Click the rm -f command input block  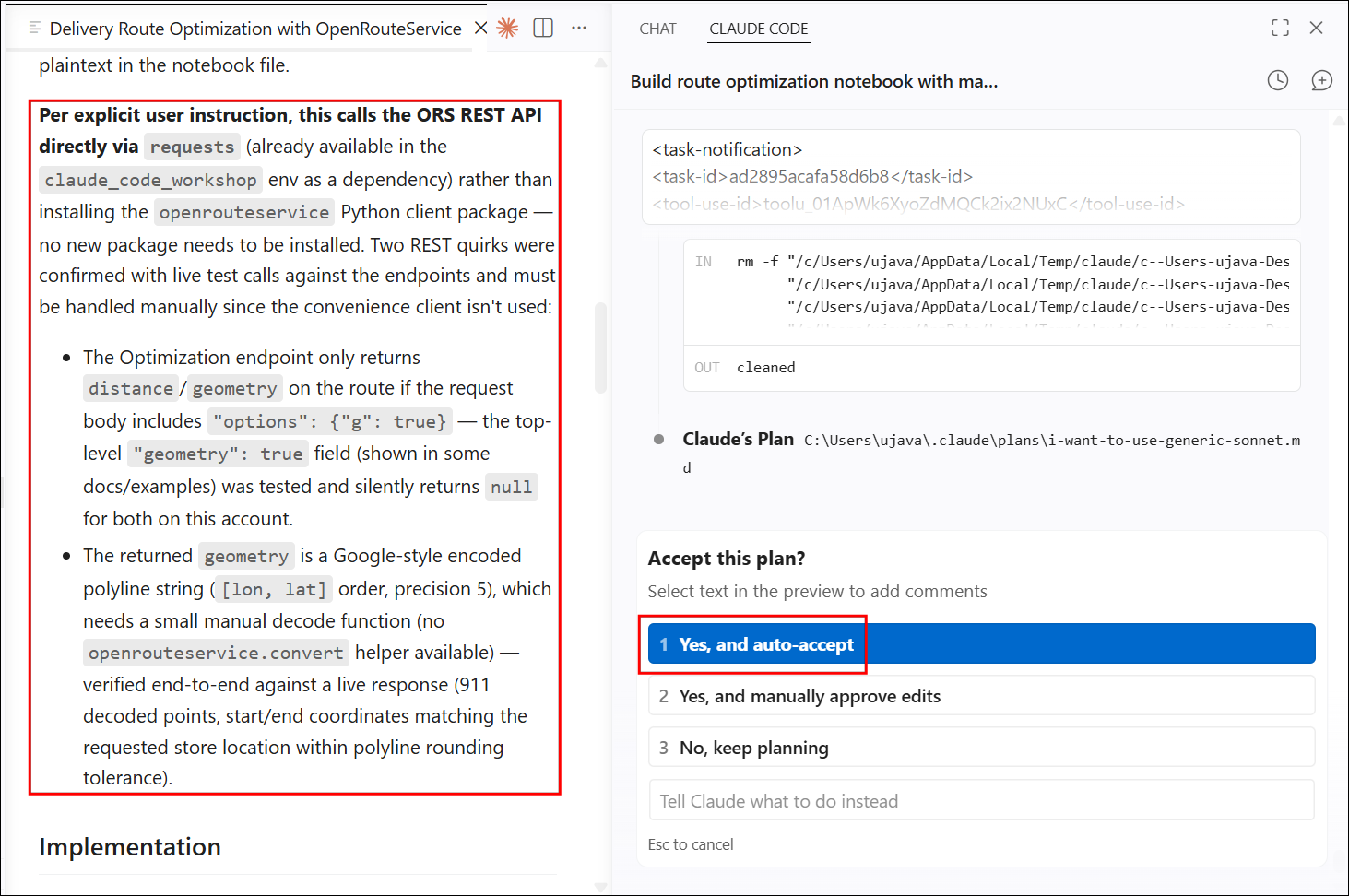[992, 291]
